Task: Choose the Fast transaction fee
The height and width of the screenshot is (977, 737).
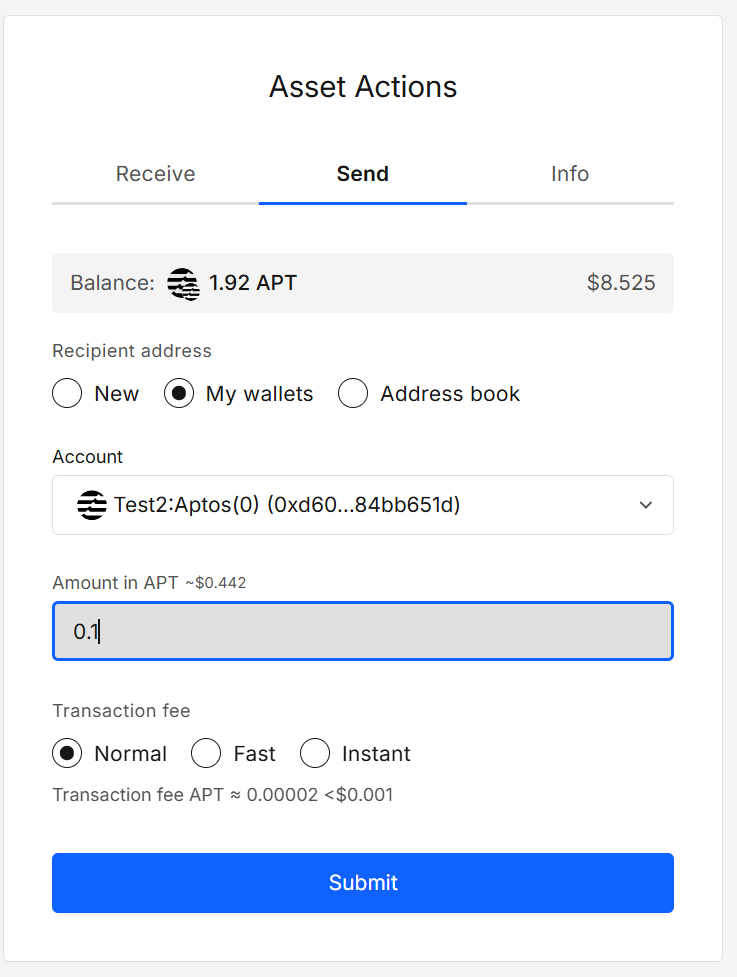Action: tap(206, 754)
